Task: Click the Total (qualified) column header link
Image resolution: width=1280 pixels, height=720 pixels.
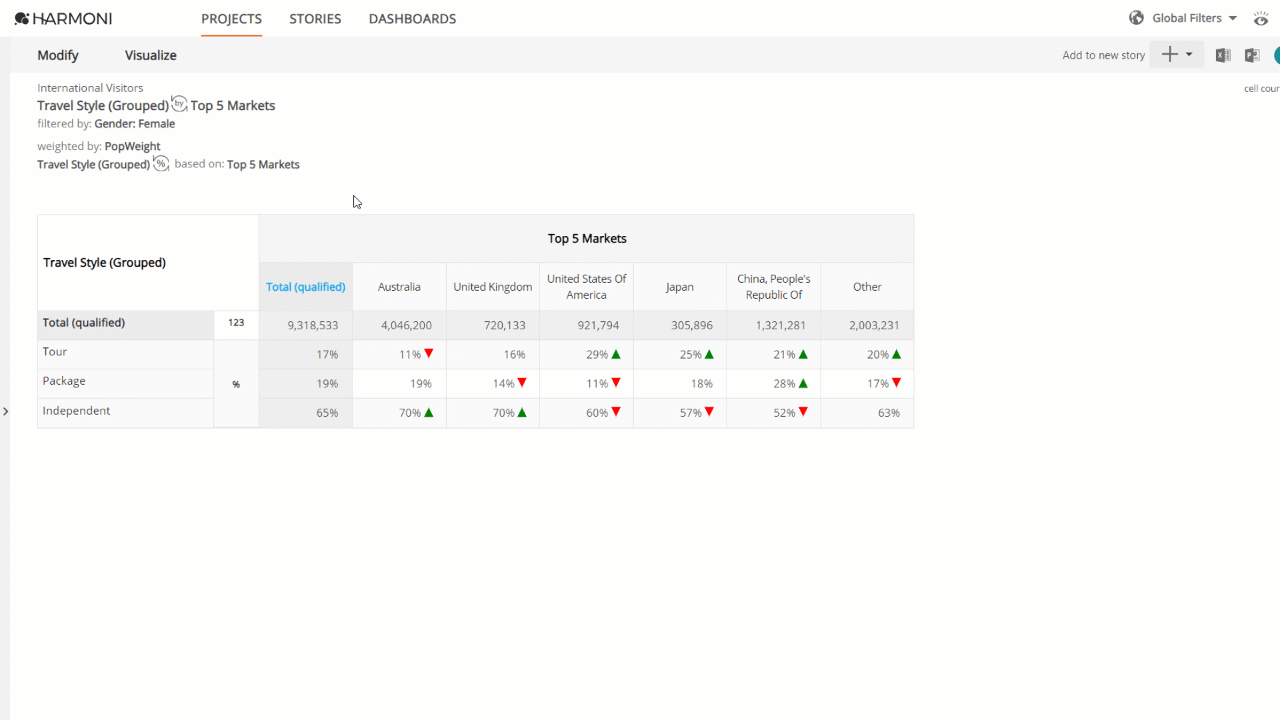Action: 306,287
